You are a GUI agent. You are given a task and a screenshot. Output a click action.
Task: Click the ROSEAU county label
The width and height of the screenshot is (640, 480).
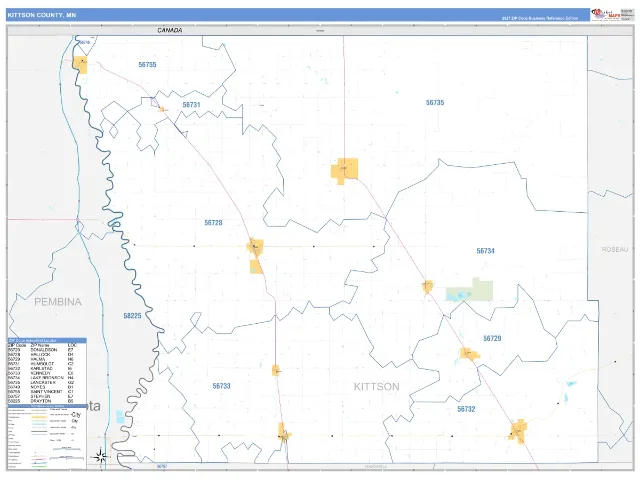coord(615,249)
